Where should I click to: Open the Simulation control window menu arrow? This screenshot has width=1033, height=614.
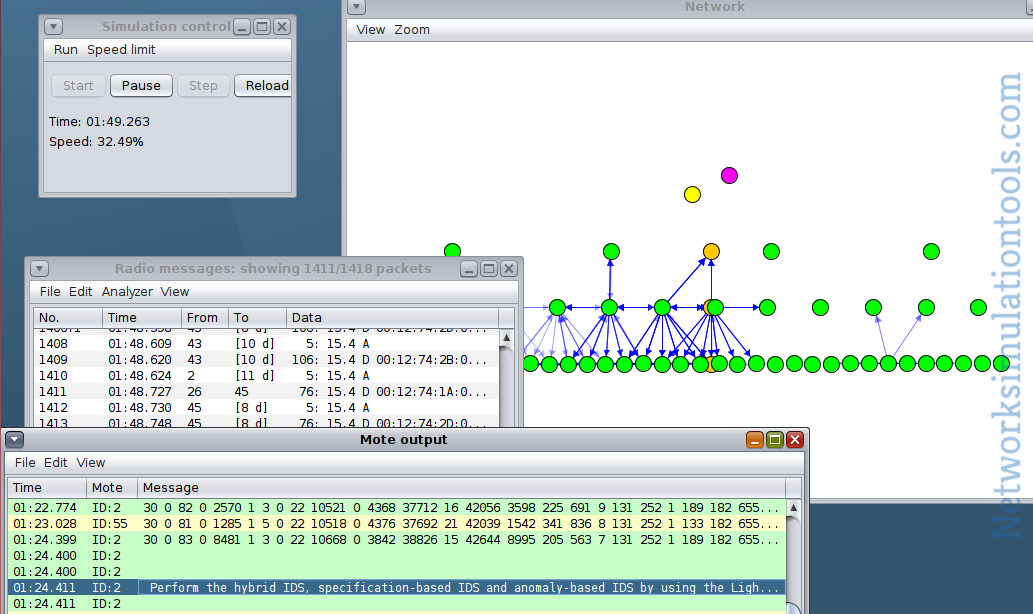pos(53,27)
